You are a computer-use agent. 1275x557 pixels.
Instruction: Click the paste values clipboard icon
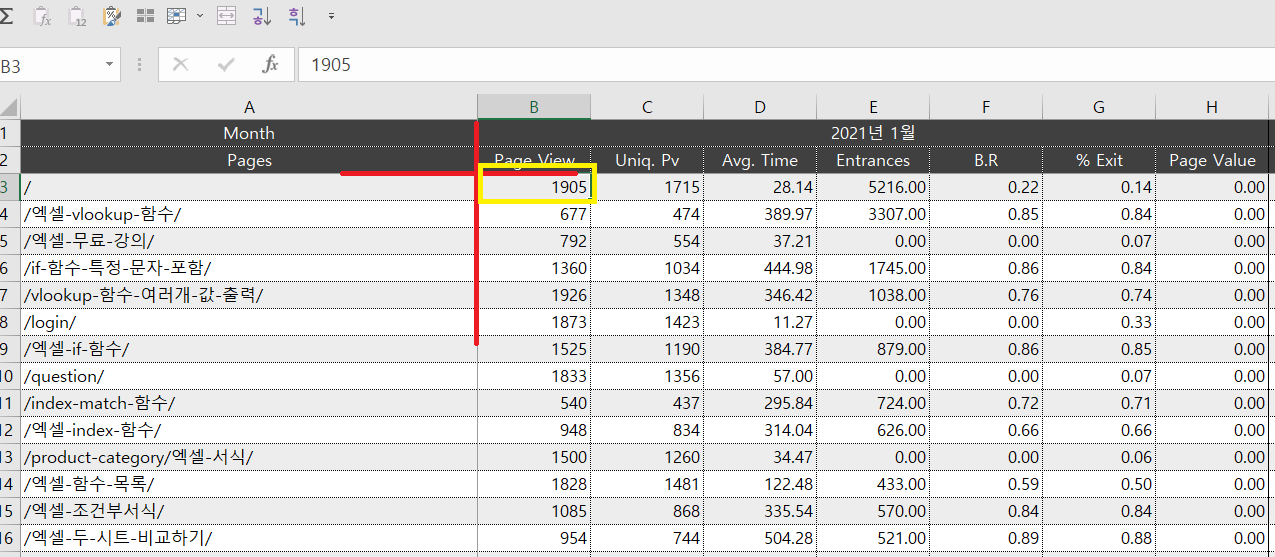(x=77, y=16)
